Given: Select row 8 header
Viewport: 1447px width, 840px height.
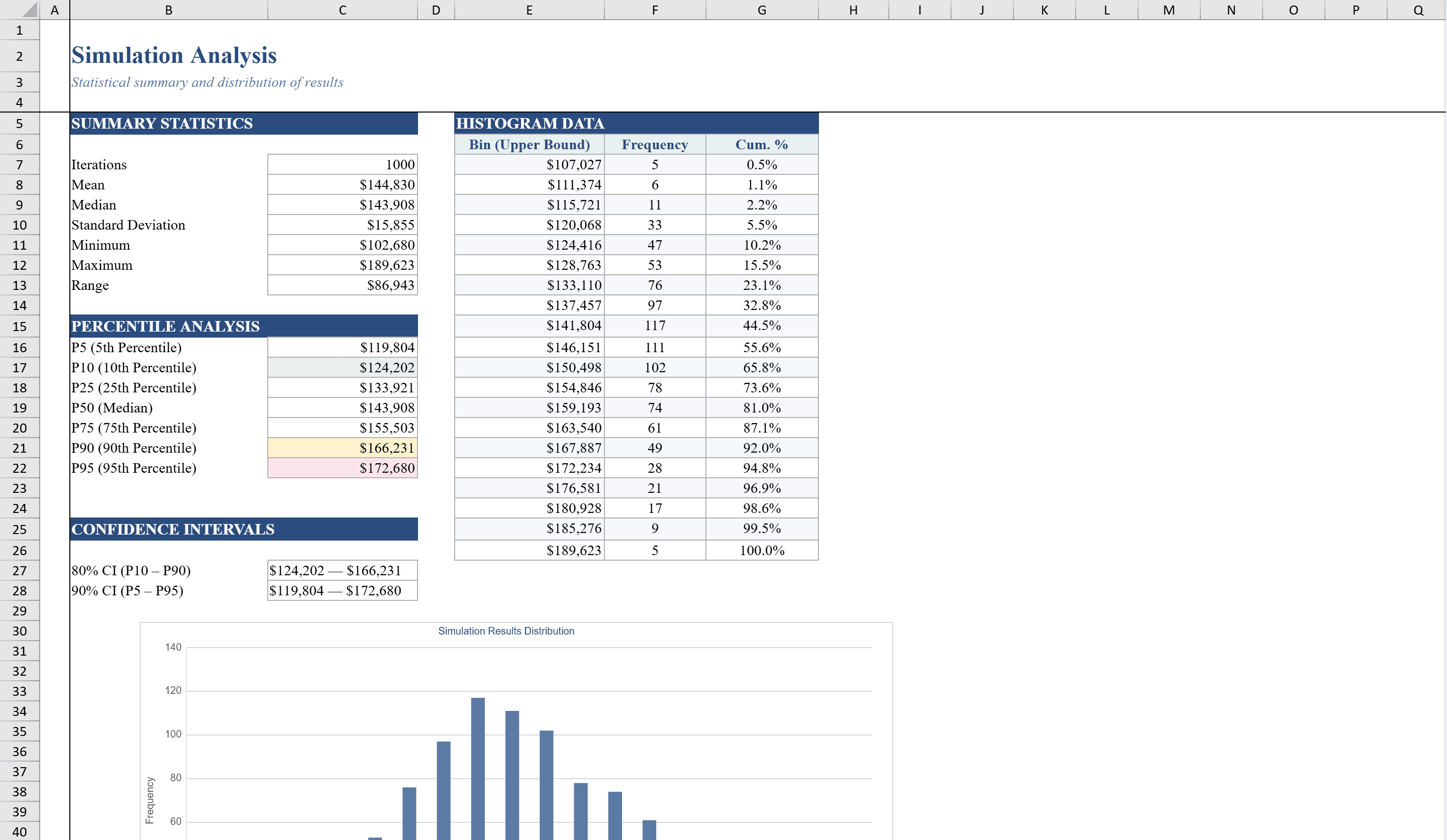Looking at the screenshot, I should coord(20,184).
